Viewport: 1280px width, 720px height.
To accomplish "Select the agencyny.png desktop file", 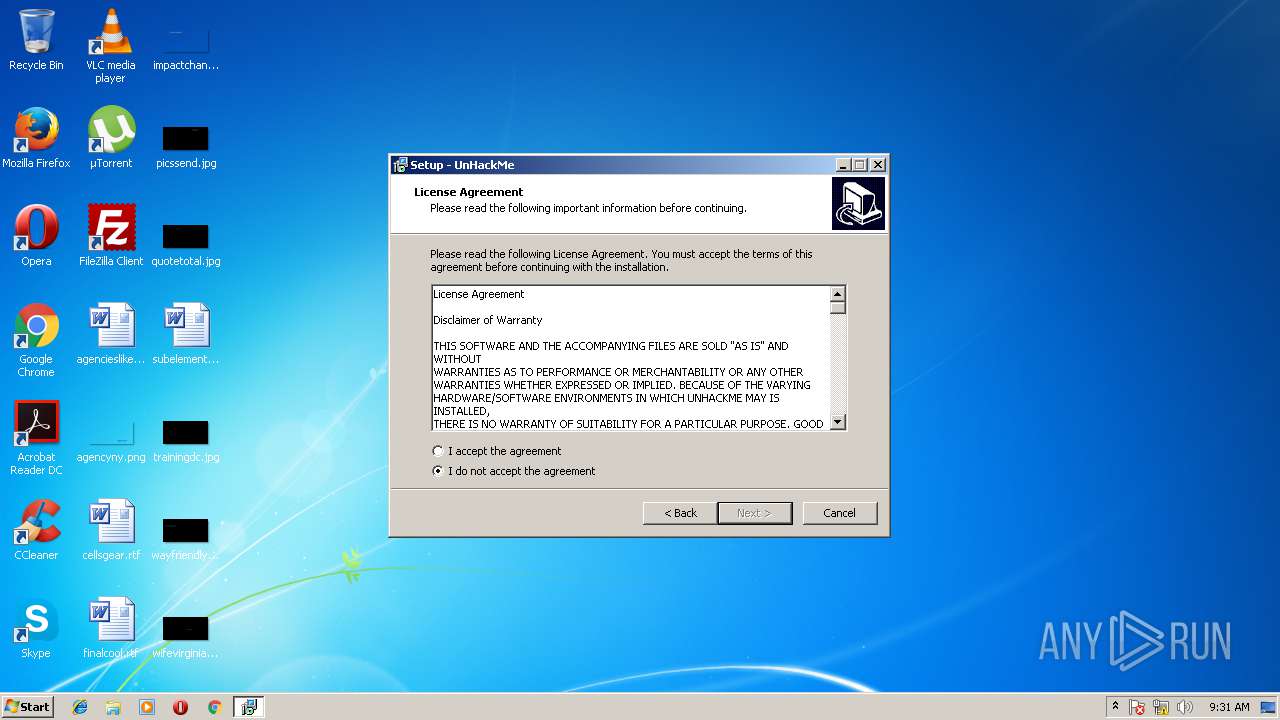I will point(110,440).
